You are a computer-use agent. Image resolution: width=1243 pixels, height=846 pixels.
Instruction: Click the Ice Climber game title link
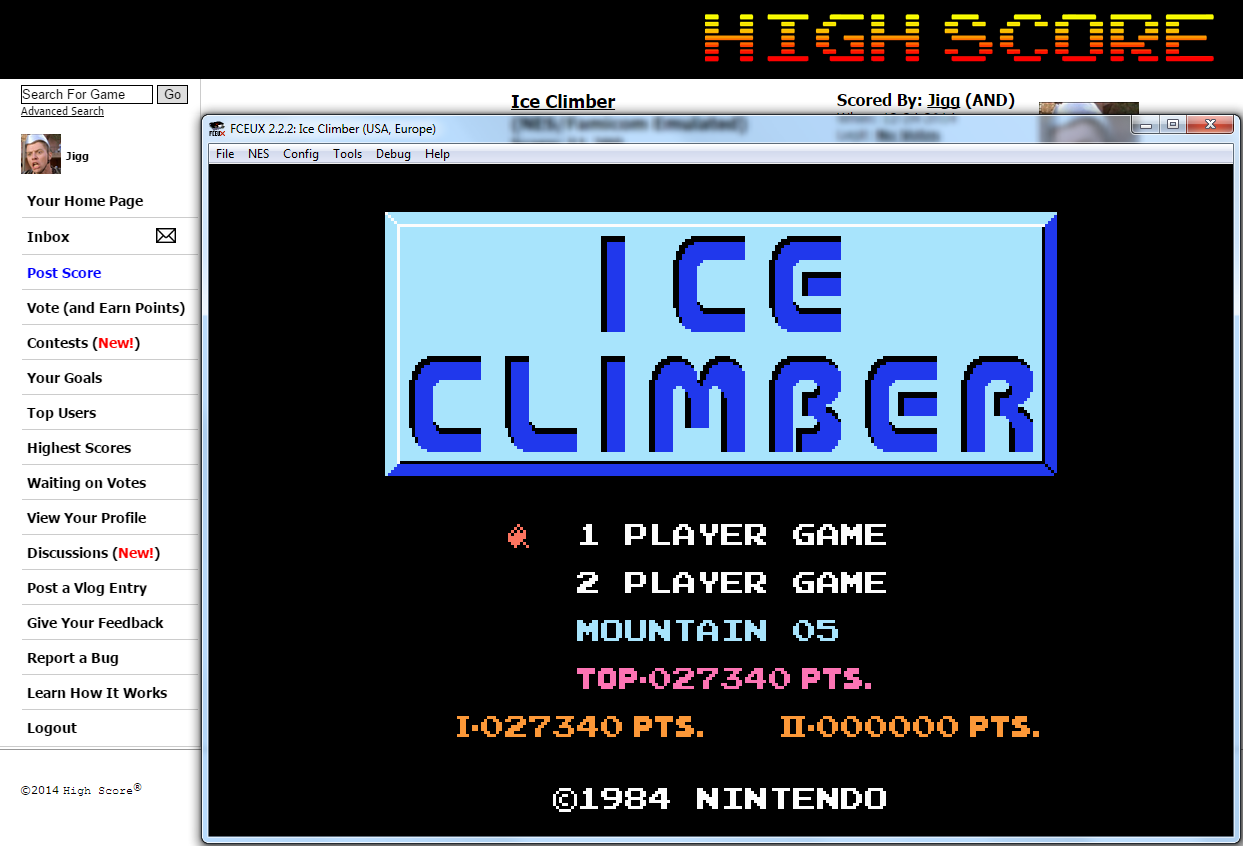click(x=563, y=101)
